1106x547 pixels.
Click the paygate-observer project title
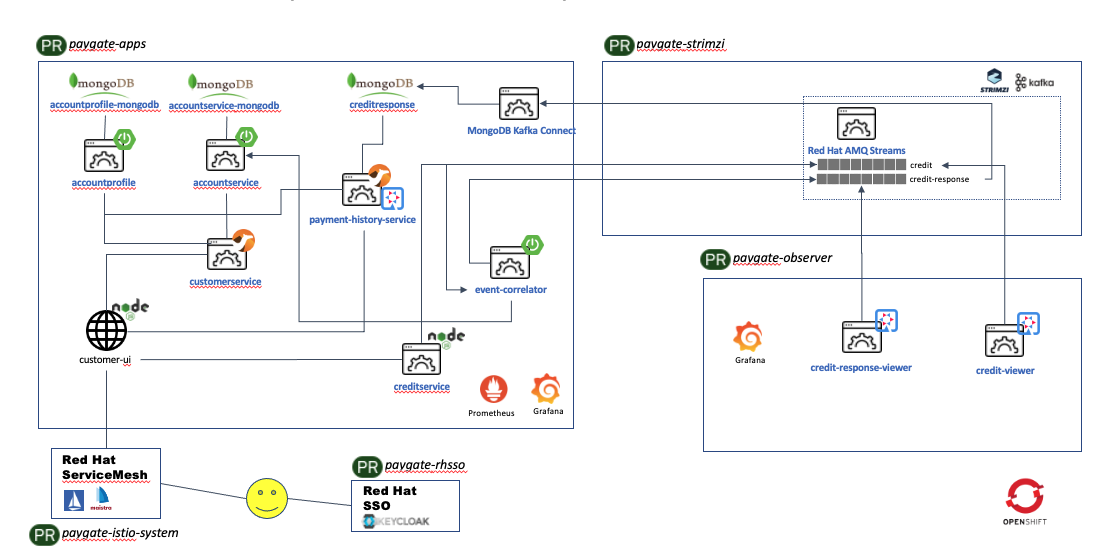point(782,258)
